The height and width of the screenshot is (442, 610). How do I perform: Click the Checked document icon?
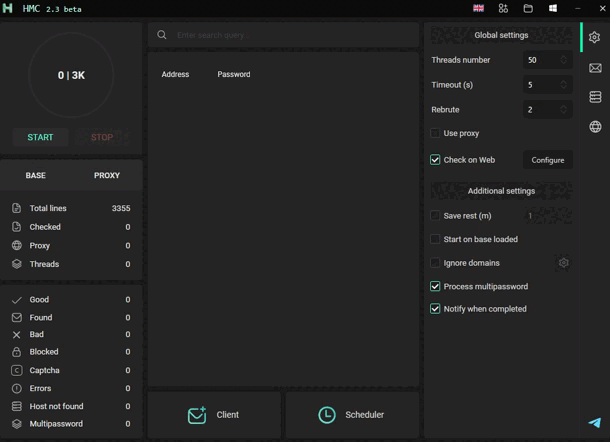click(16, 227)
